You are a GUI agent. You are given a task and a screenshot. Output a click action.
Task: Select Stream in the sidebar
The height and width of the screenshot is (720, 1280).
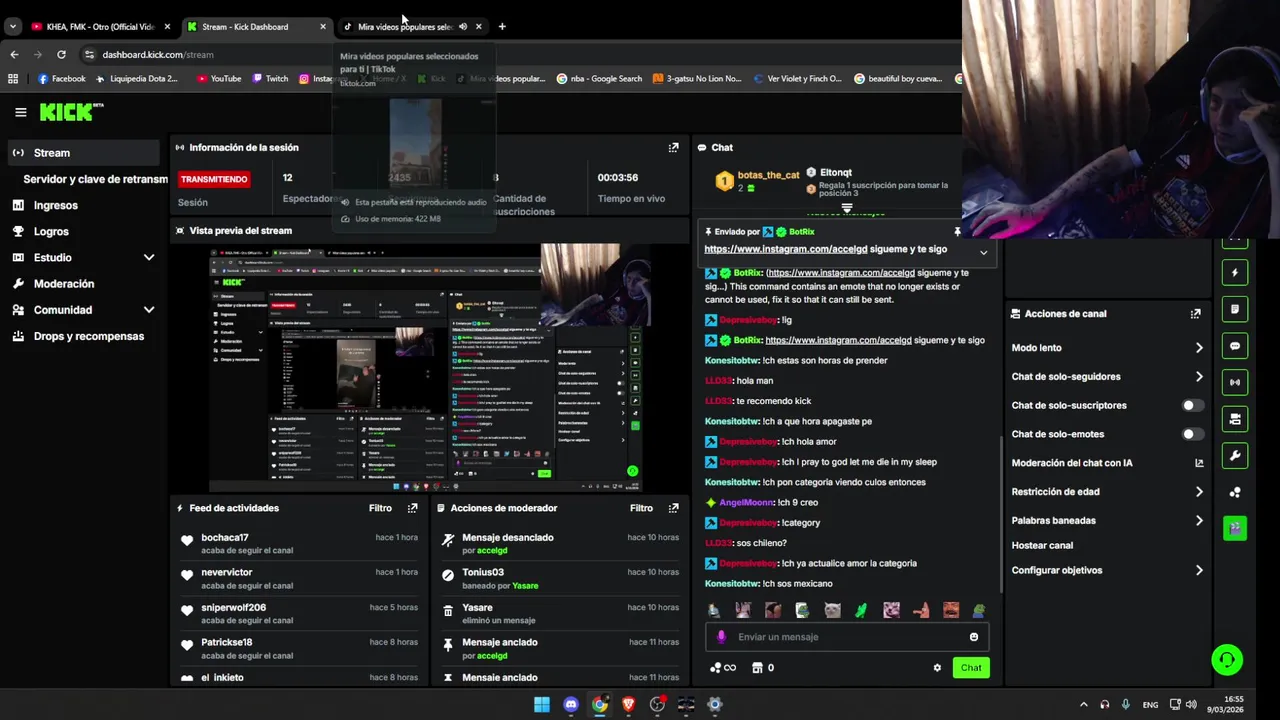pos(84,153)
